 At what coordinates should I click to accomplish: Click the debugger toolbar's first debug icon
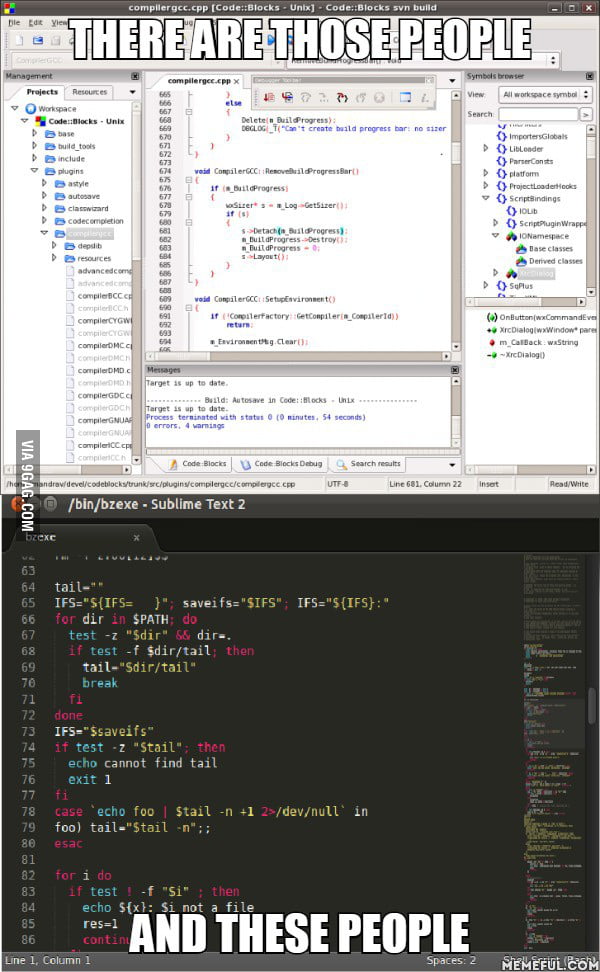click(x=270, y=97)
